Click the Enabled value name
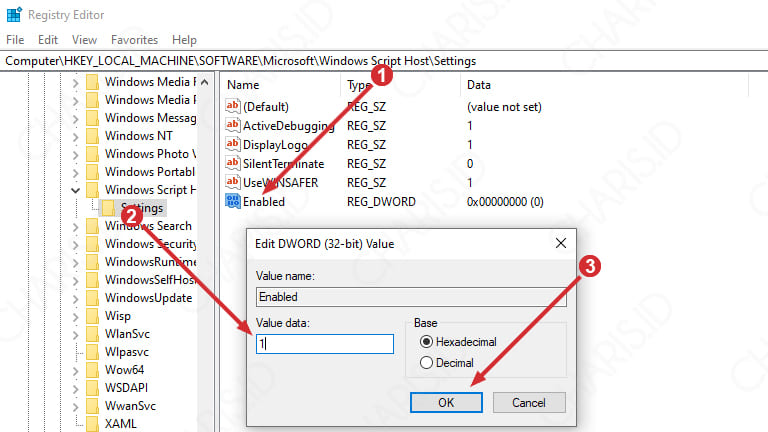The height and width of the screenshot is (432, 768). tap(264, 202)
